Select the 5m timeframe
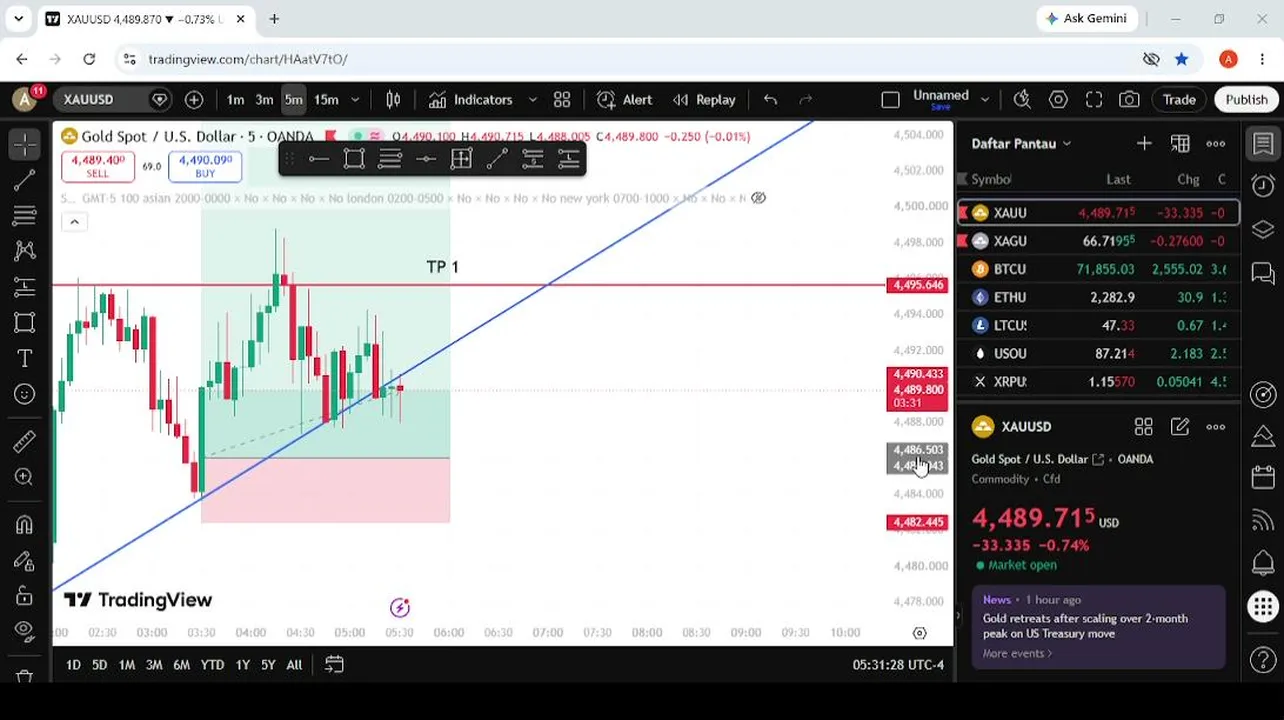 coord(293,99)
